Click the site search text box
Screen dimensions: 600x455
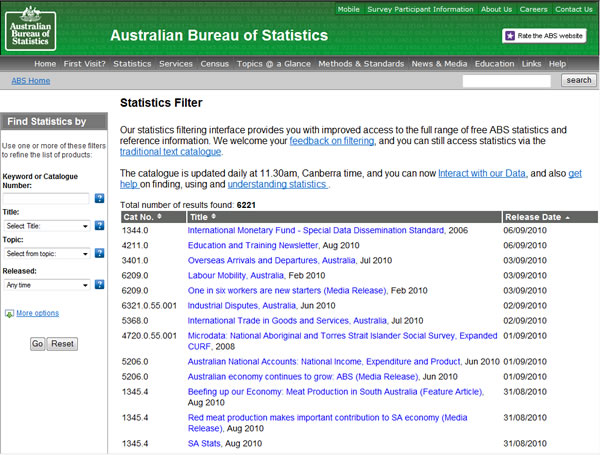point(508,81)
